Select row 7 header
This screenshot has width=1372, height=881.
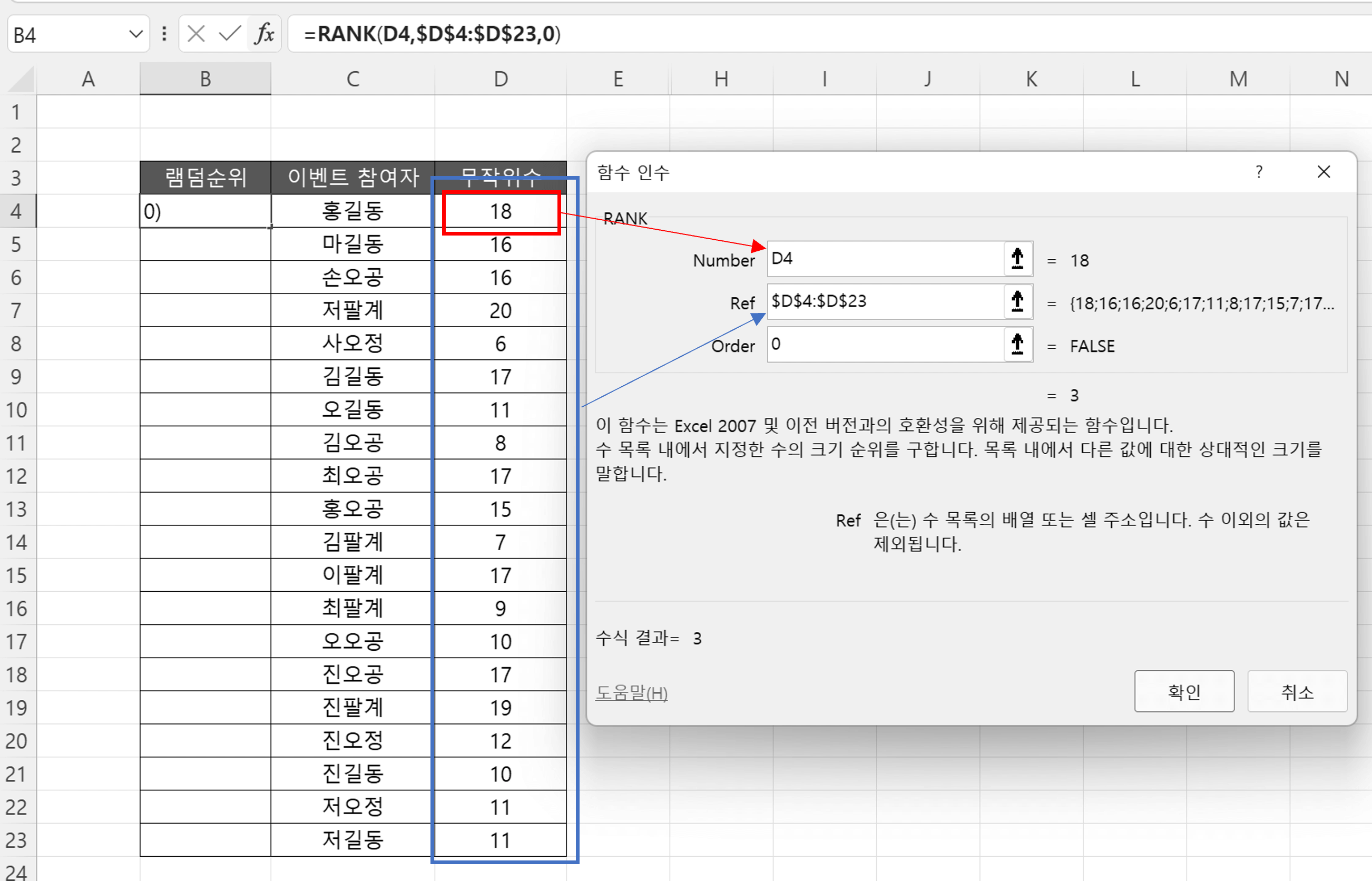point(16,311)
